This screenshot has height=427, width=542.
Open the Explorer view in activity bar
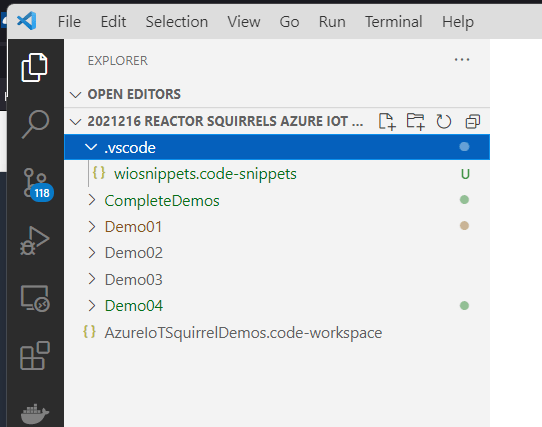35,67
